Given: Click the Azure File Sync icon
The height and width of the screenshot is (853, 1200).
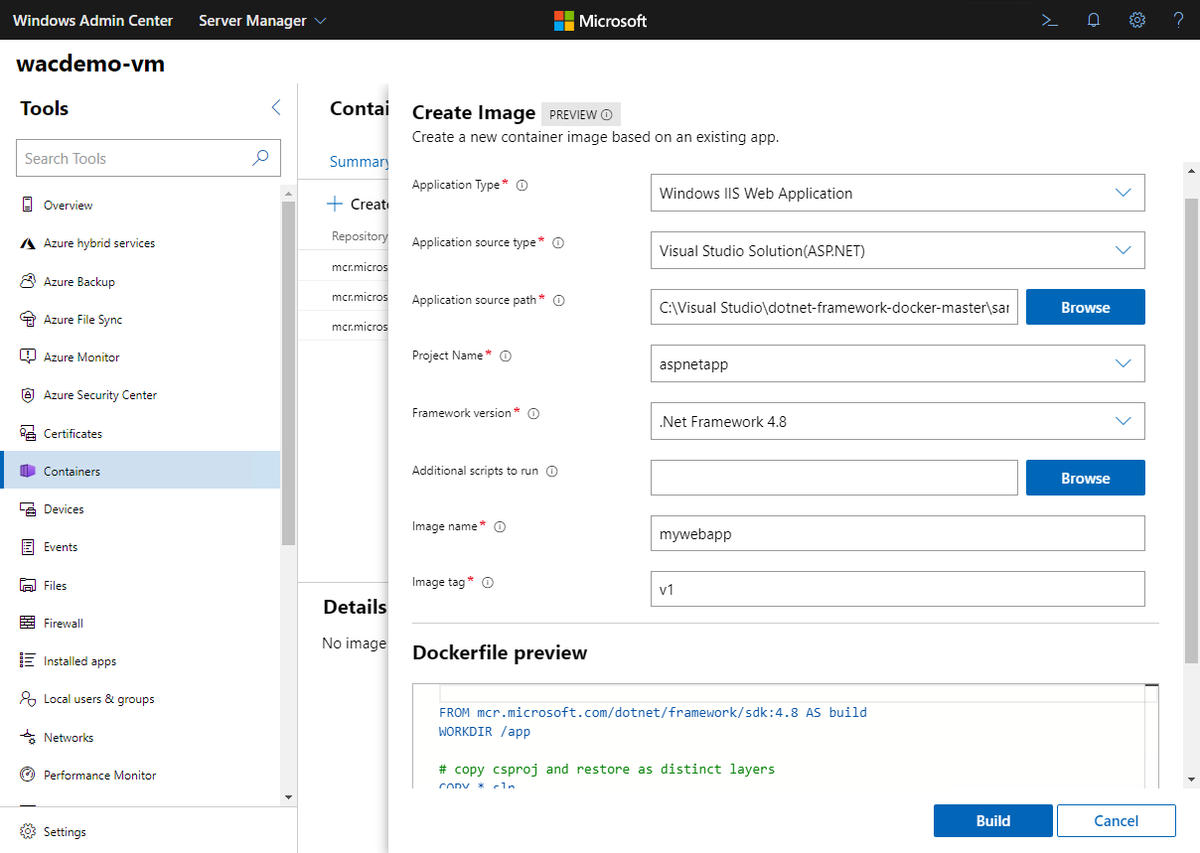Looking at the screenshot, I should [27, 319].
